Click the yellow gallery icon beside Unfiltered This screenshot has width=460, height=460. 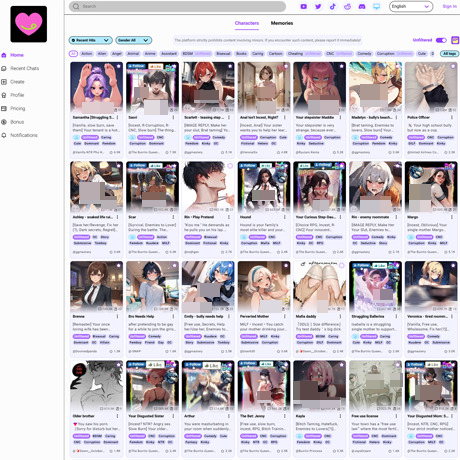click(455, 40)
